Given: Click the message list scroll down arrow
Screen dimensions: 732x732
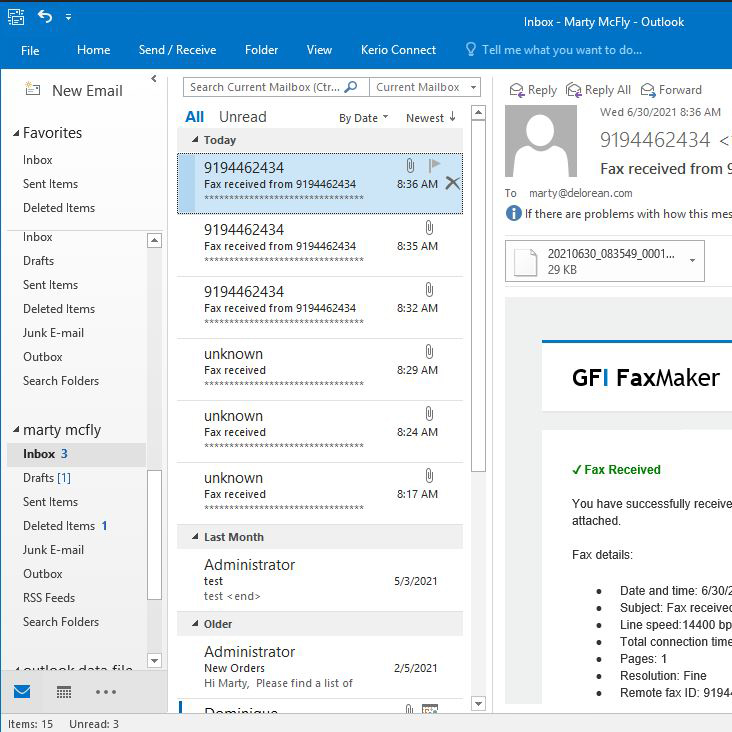Looking at the screenshot, I should point(479,703).
